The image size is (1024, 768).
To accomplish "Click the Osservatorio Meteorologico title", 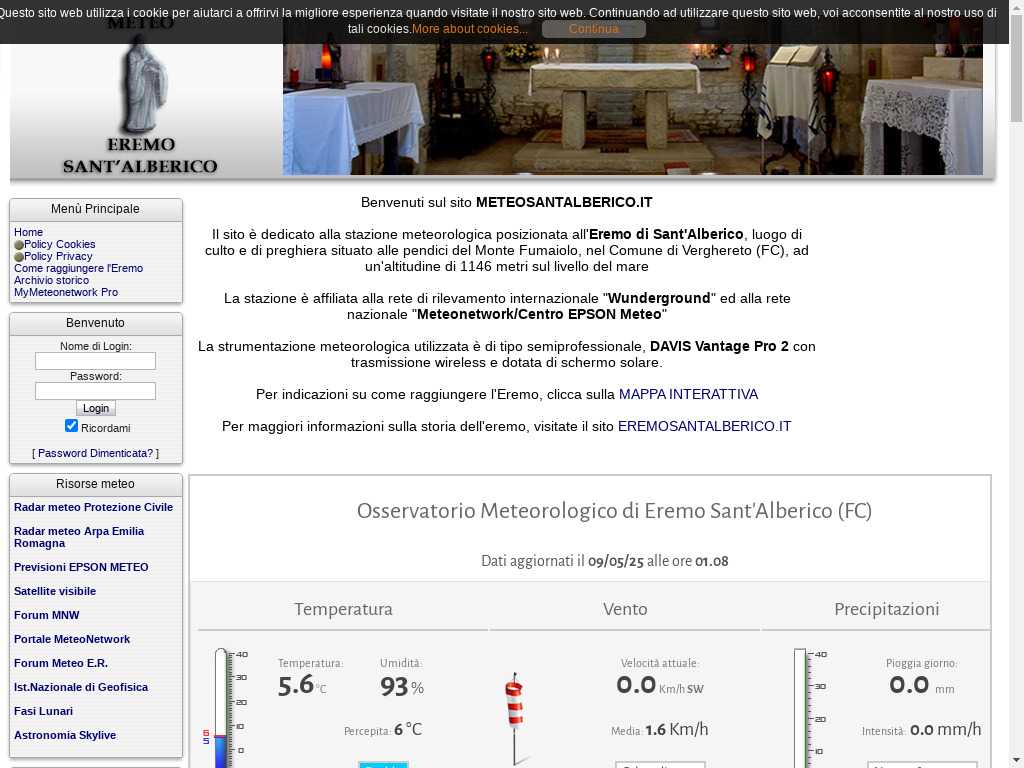I will pos(614,511).
